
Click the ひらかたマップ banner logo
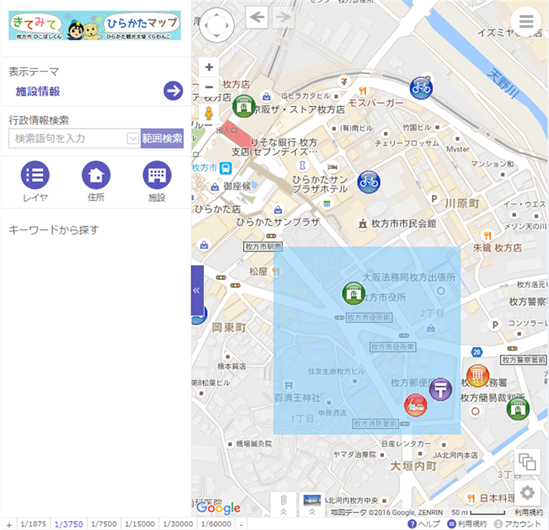coord(95,25)
